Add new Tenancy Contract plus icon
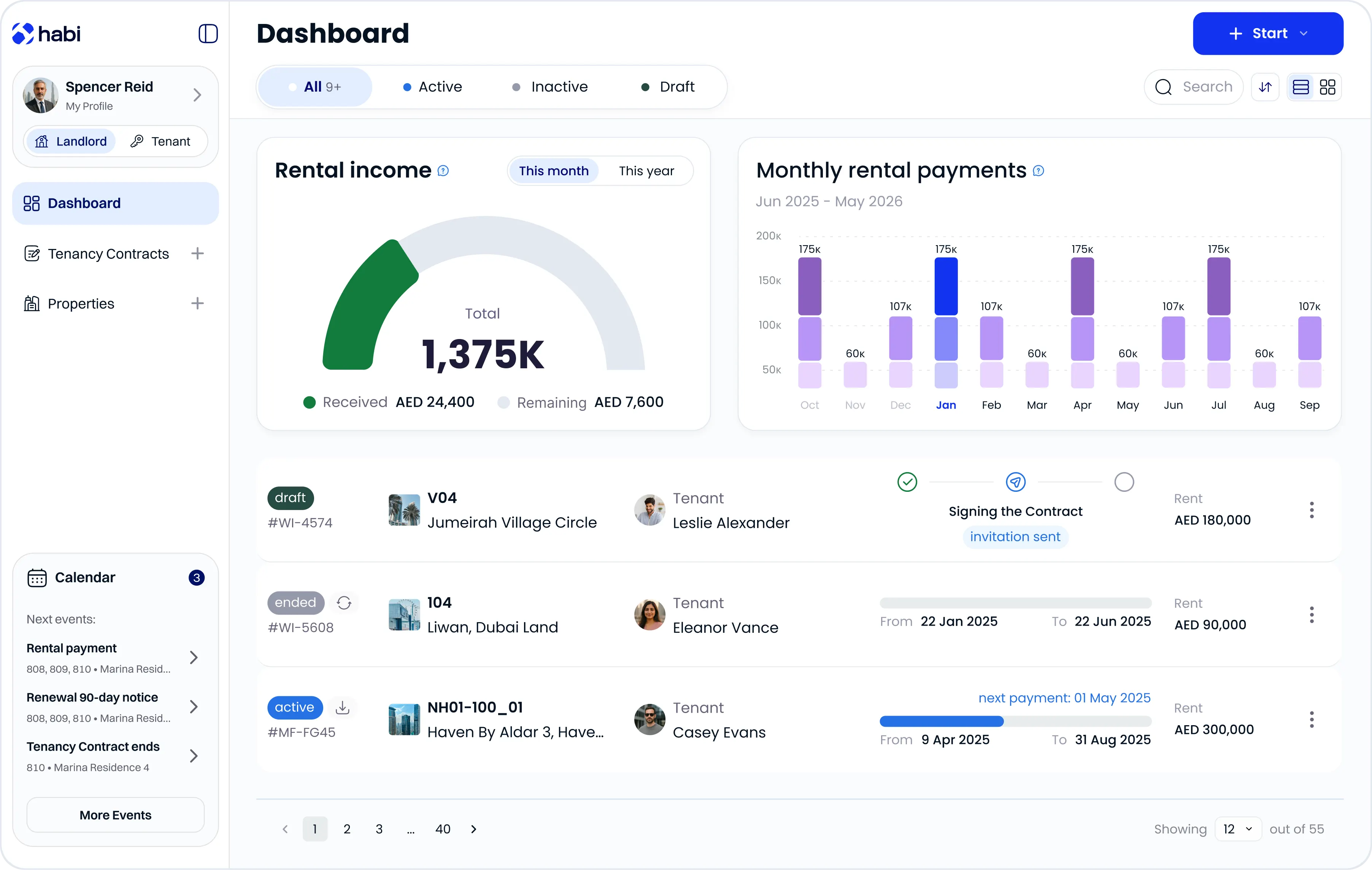1372x870 pixels. [197, 254]
